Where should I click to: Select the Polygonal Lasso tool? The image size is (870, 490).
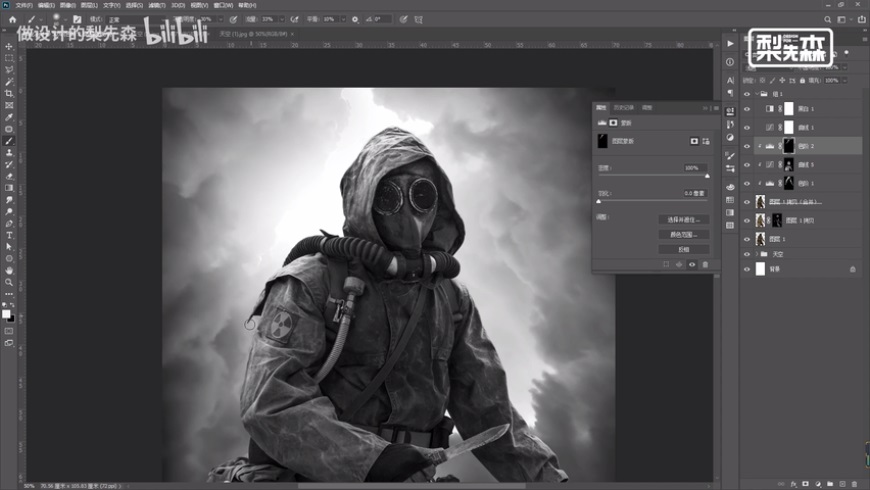pyautogui.click(x=9, y=70)
